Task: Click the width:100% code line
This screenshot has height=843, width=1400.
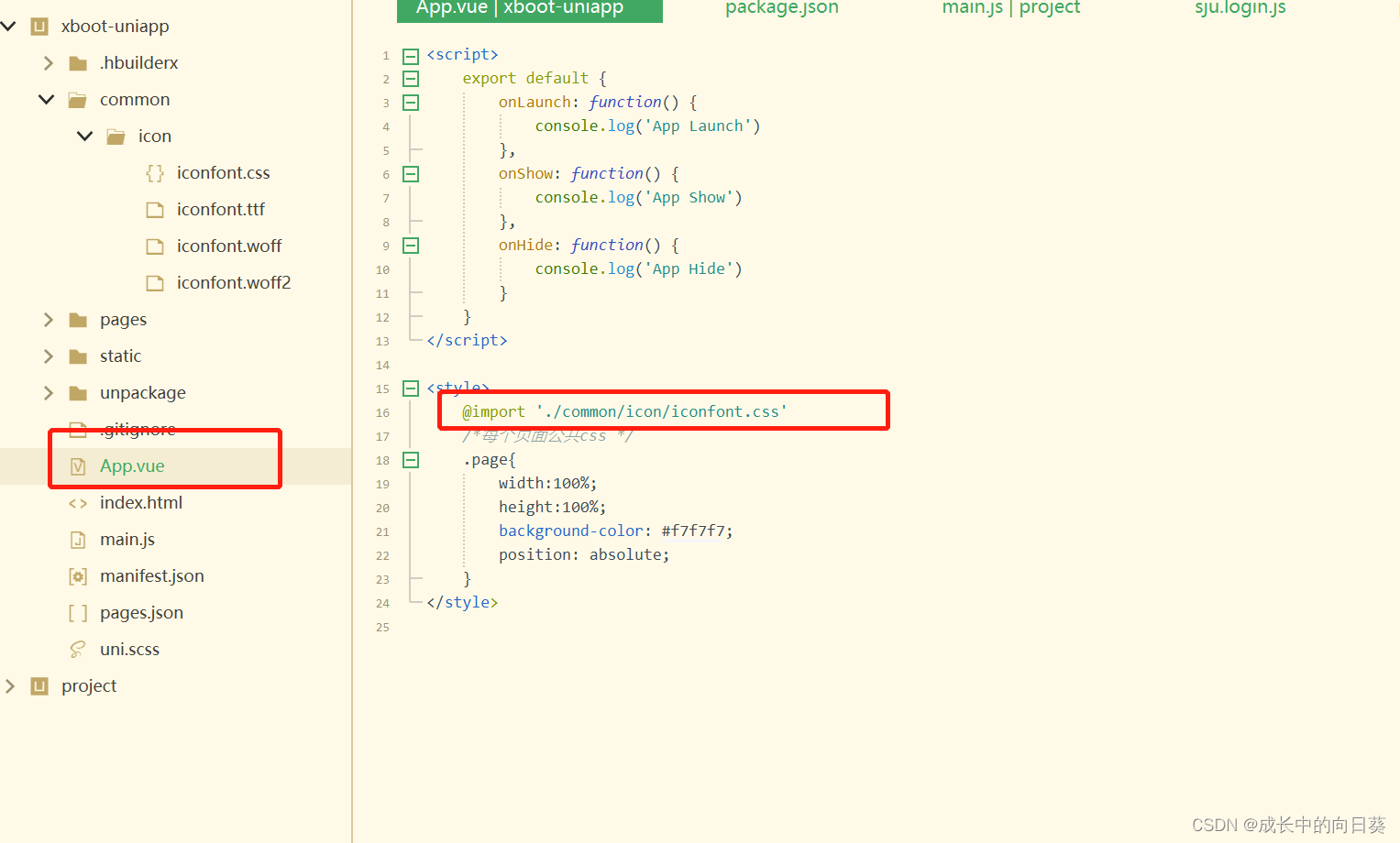Action: coord(547,484)
